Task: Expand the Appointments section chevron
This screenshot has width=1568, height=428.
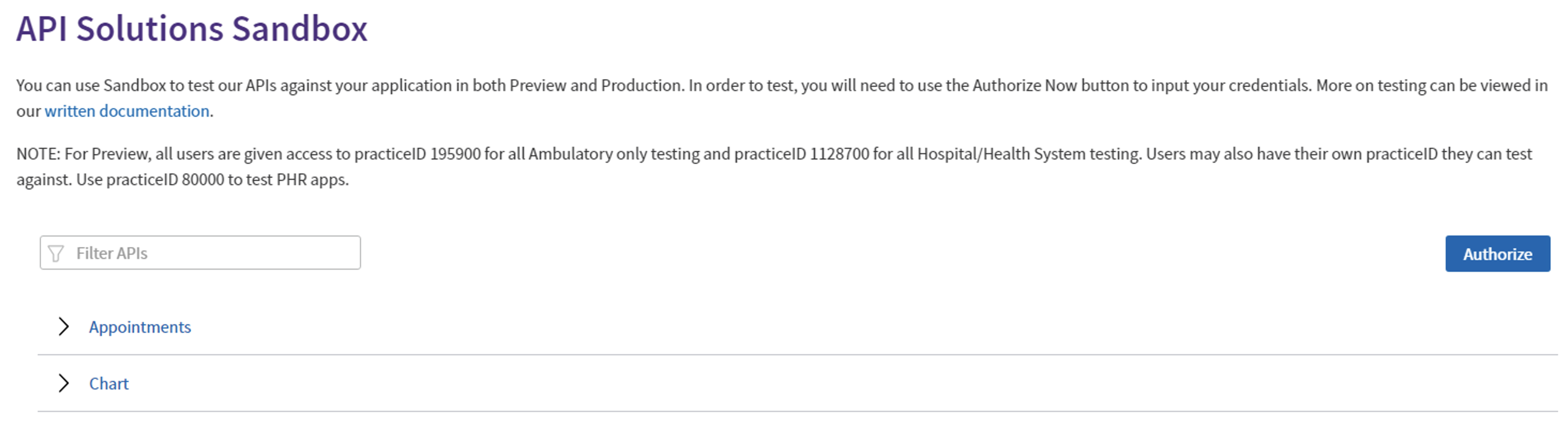Action: pos(63,326)
